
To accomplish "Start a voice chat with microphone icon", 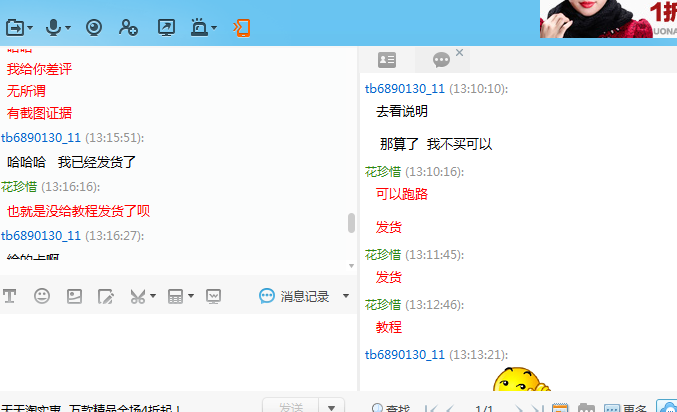I will click(x=54, y=28).
